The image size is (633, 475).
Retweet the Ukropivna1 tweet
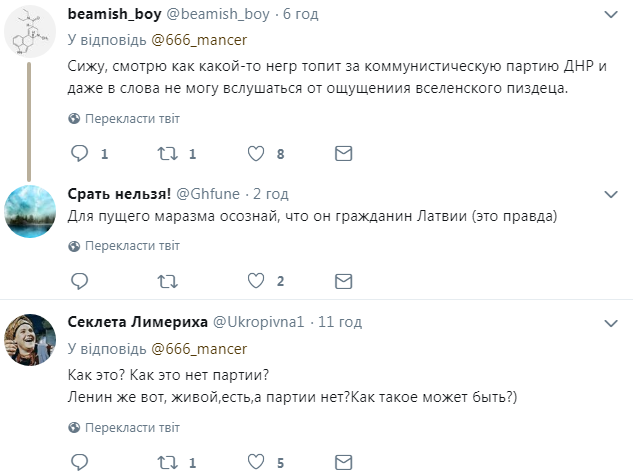(x=167, y=462)
